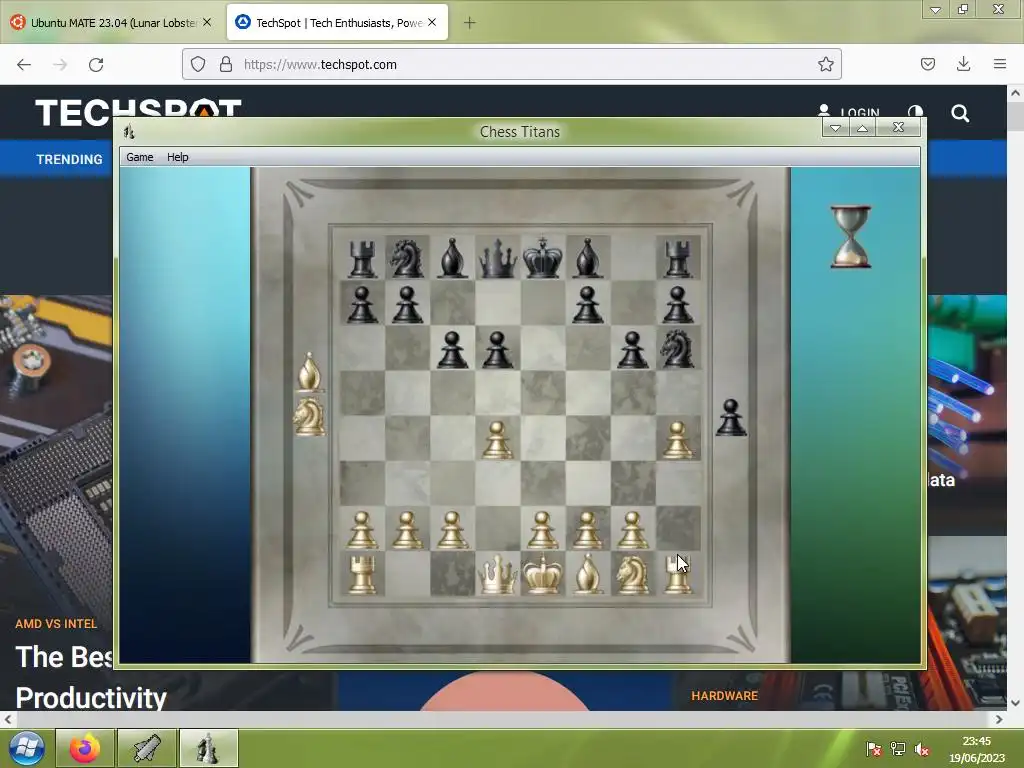Open the browser downloads panel
The width and height of the screenshot is (1024, 768).
(963, 64)
